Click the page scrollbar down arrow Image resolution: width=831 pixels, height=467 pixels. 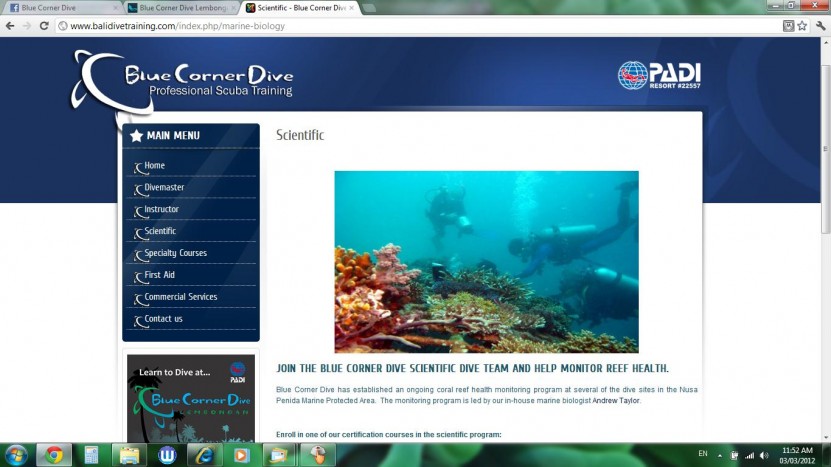pyautogui.click(x=826, y=438)
